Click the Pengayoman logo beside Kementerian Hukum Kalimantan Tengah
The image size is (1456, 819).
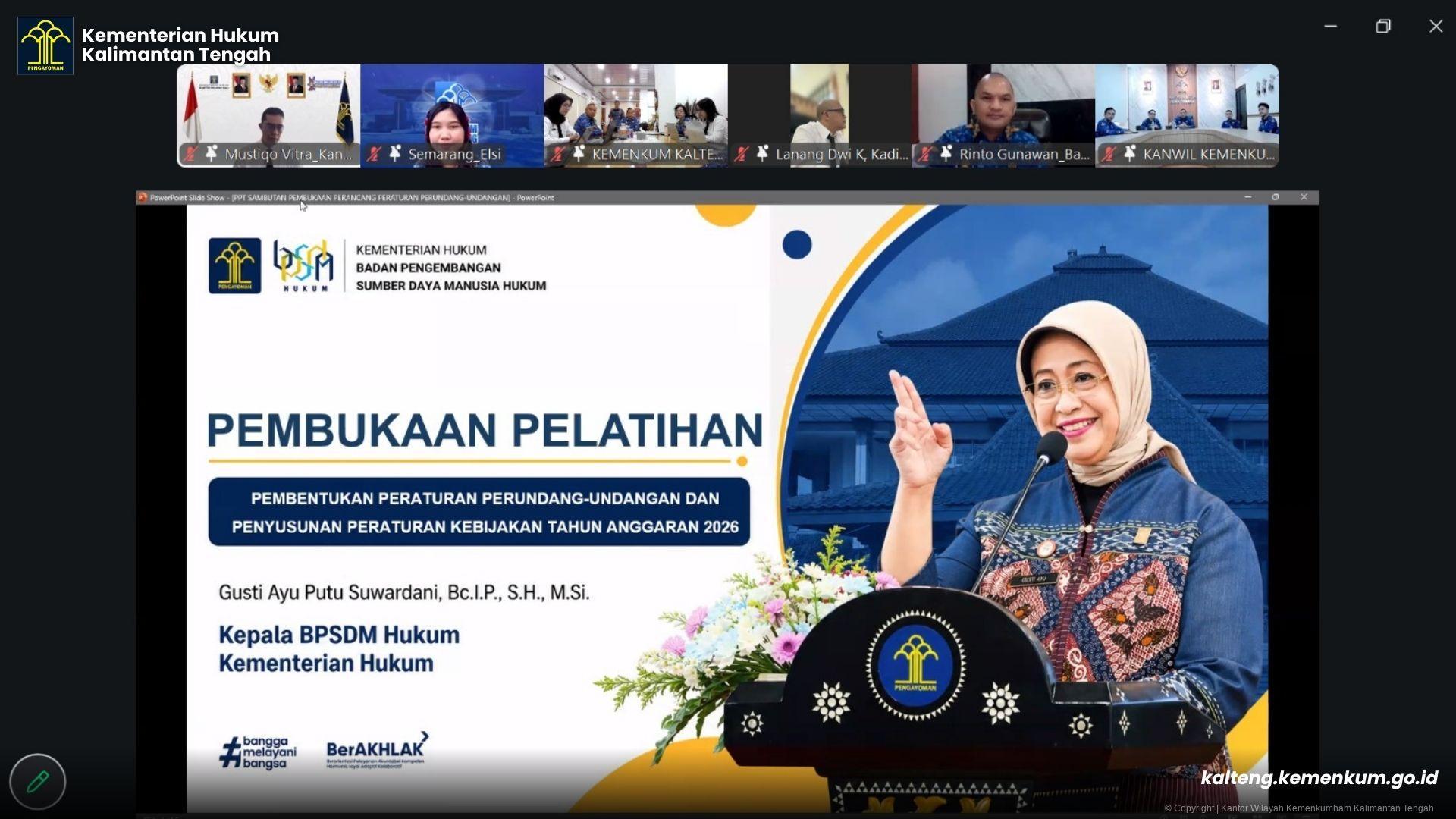[45, 45]
